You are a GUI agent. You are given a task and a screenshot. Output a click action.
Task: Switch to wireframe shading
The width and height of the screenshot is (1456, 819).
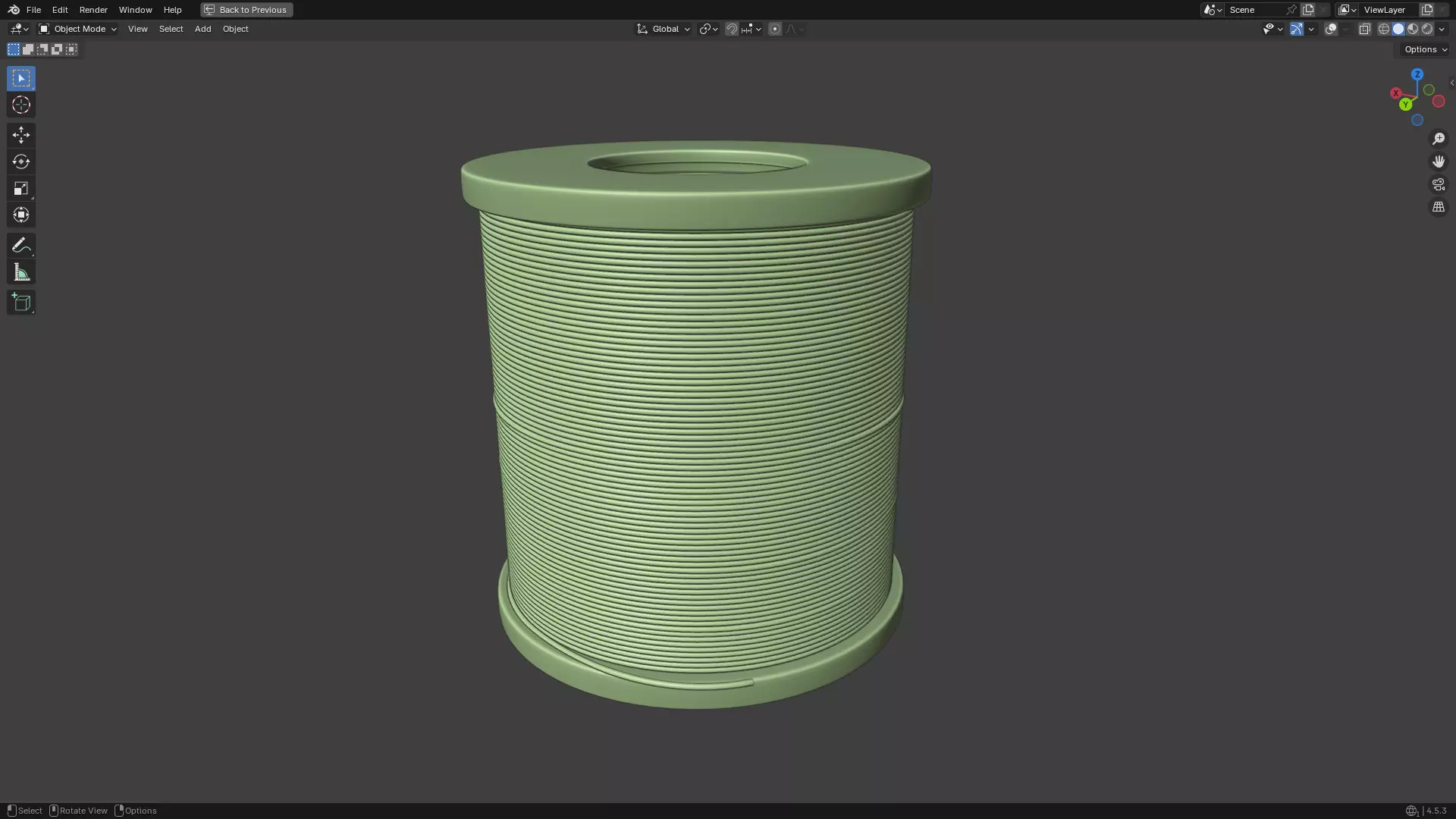pyautogui.click(x=1384, y=29)
